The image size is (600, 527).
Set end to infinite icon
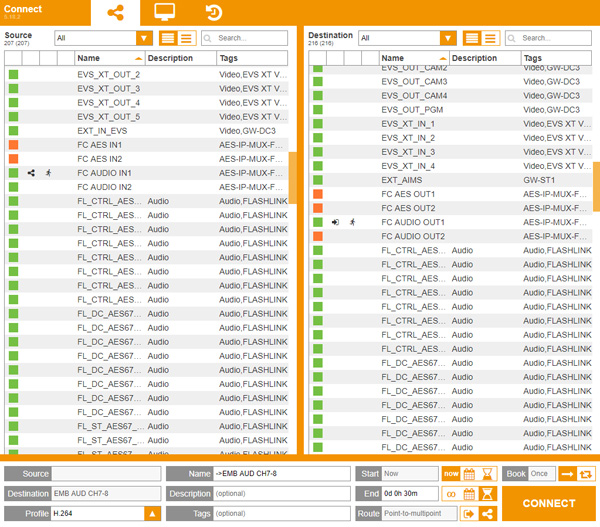tap(451, 494)
